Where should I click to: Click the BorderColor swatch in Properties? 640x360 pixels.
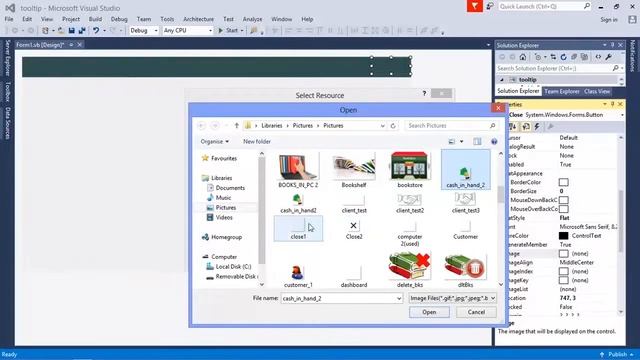(563, 182)
